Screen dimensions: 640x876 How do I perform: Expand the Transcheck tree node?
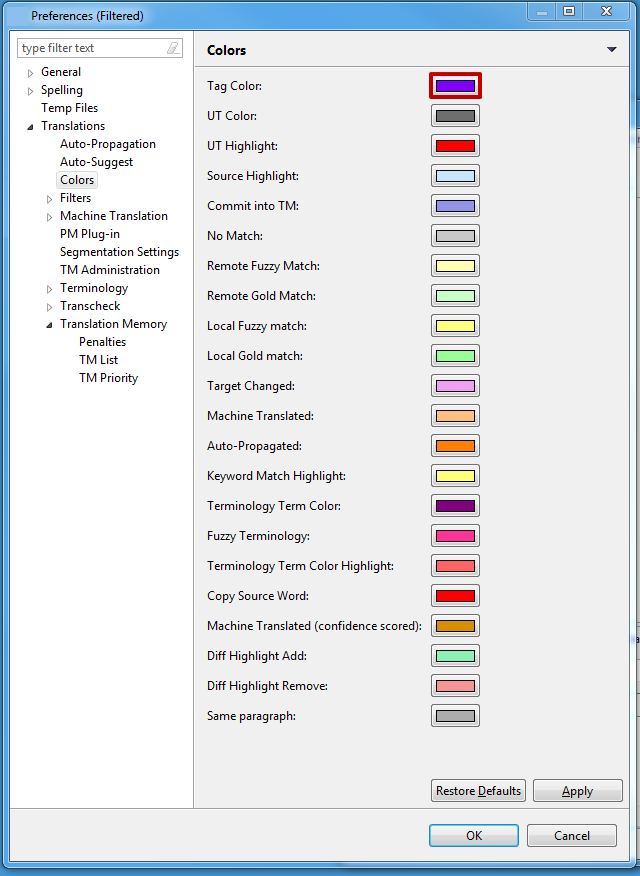click(50, 307)
